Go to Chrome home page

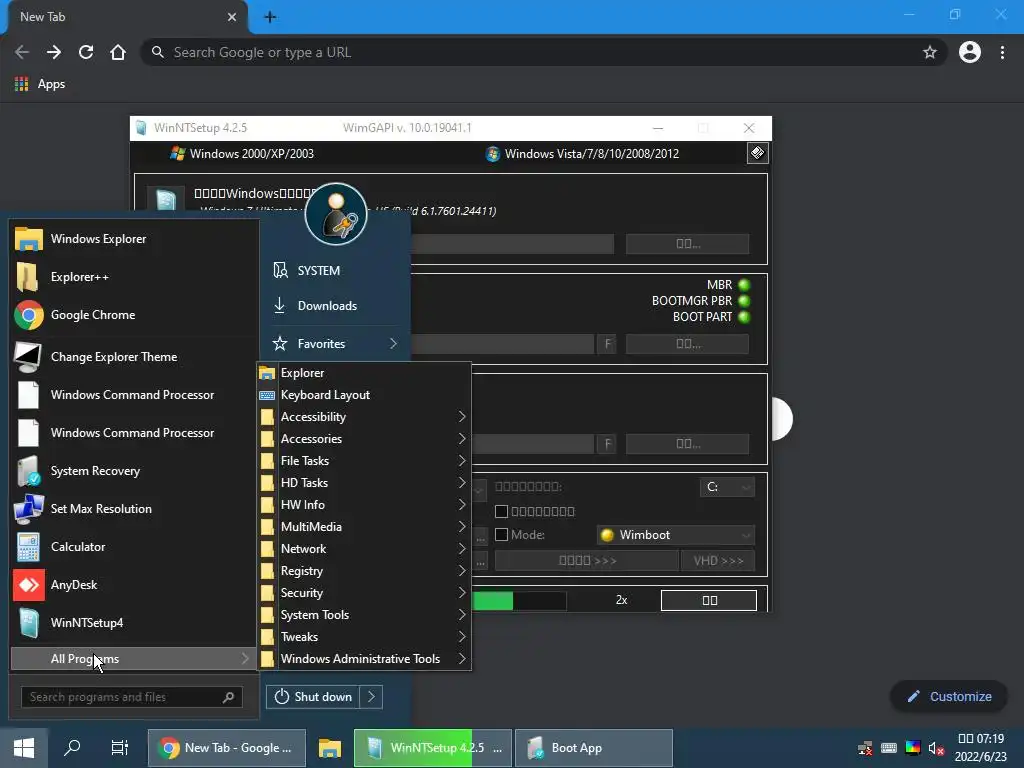[118, 52]
